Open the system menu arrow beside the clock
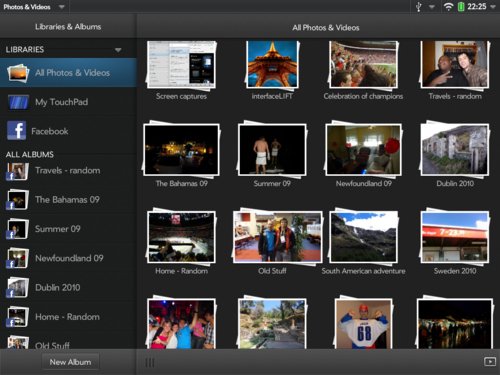The image size is (500, 375). [493, 7]
